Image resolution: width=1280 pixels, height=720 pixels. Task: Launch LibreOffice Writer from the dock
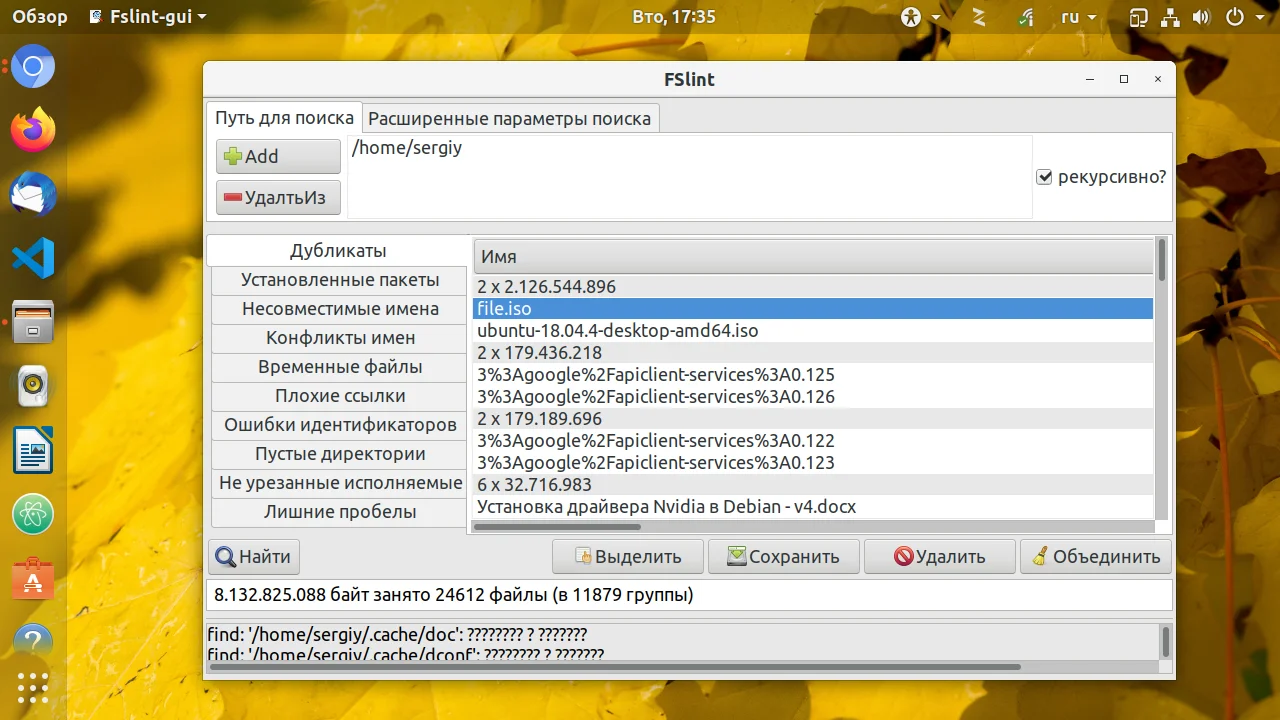(x=33, y=450)
